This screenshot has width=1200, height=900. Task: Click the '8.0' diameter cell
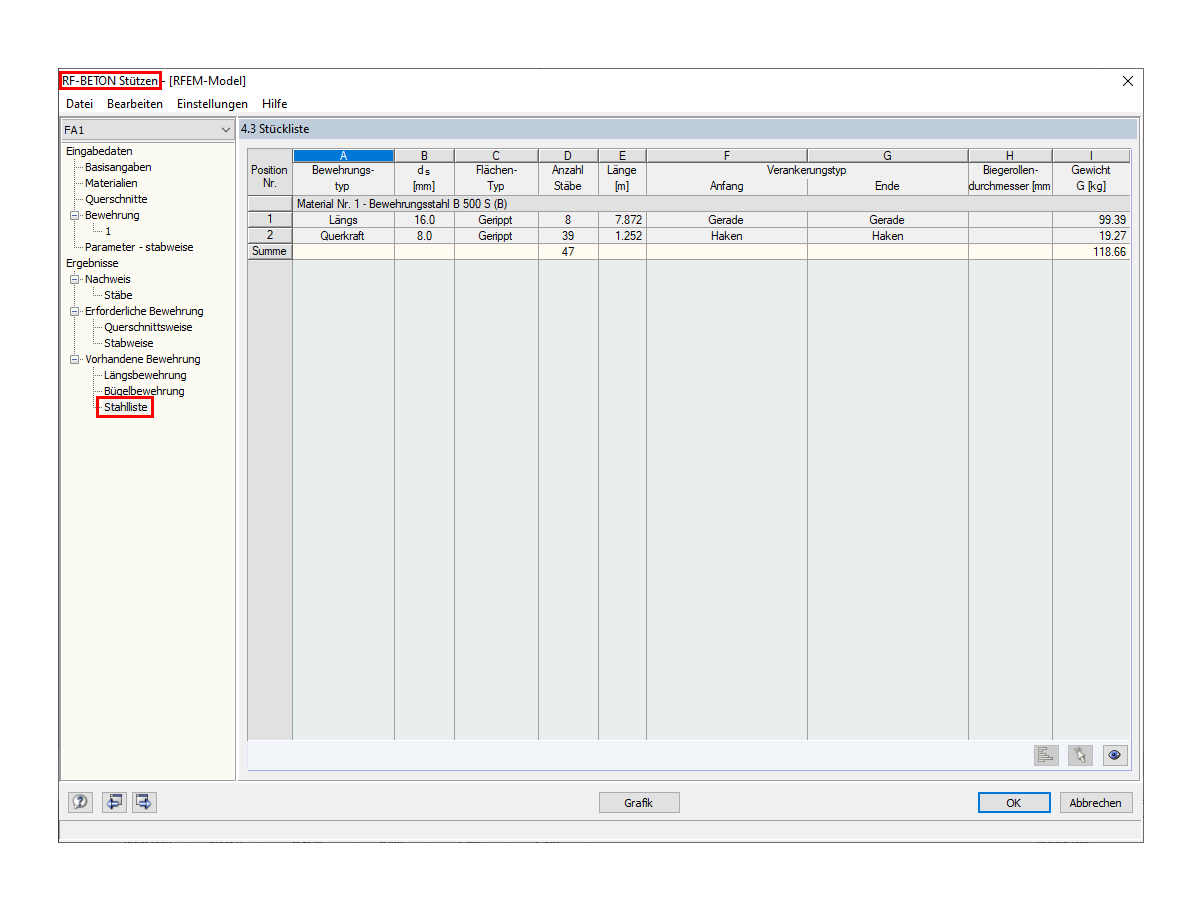click(424, 236)
